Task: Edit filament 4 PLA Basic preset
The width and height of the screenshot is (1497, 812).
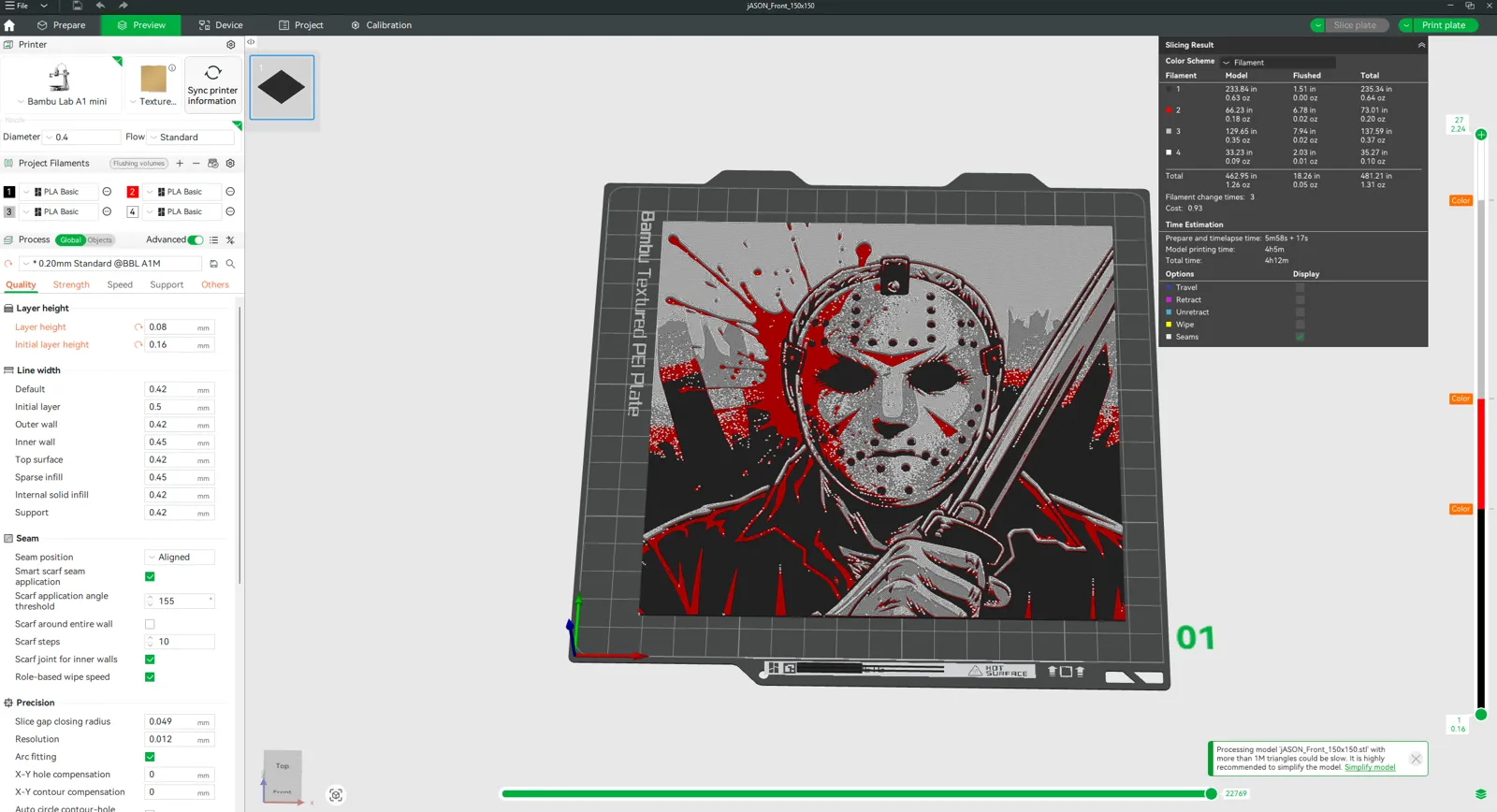Action: tap(230, 211)
